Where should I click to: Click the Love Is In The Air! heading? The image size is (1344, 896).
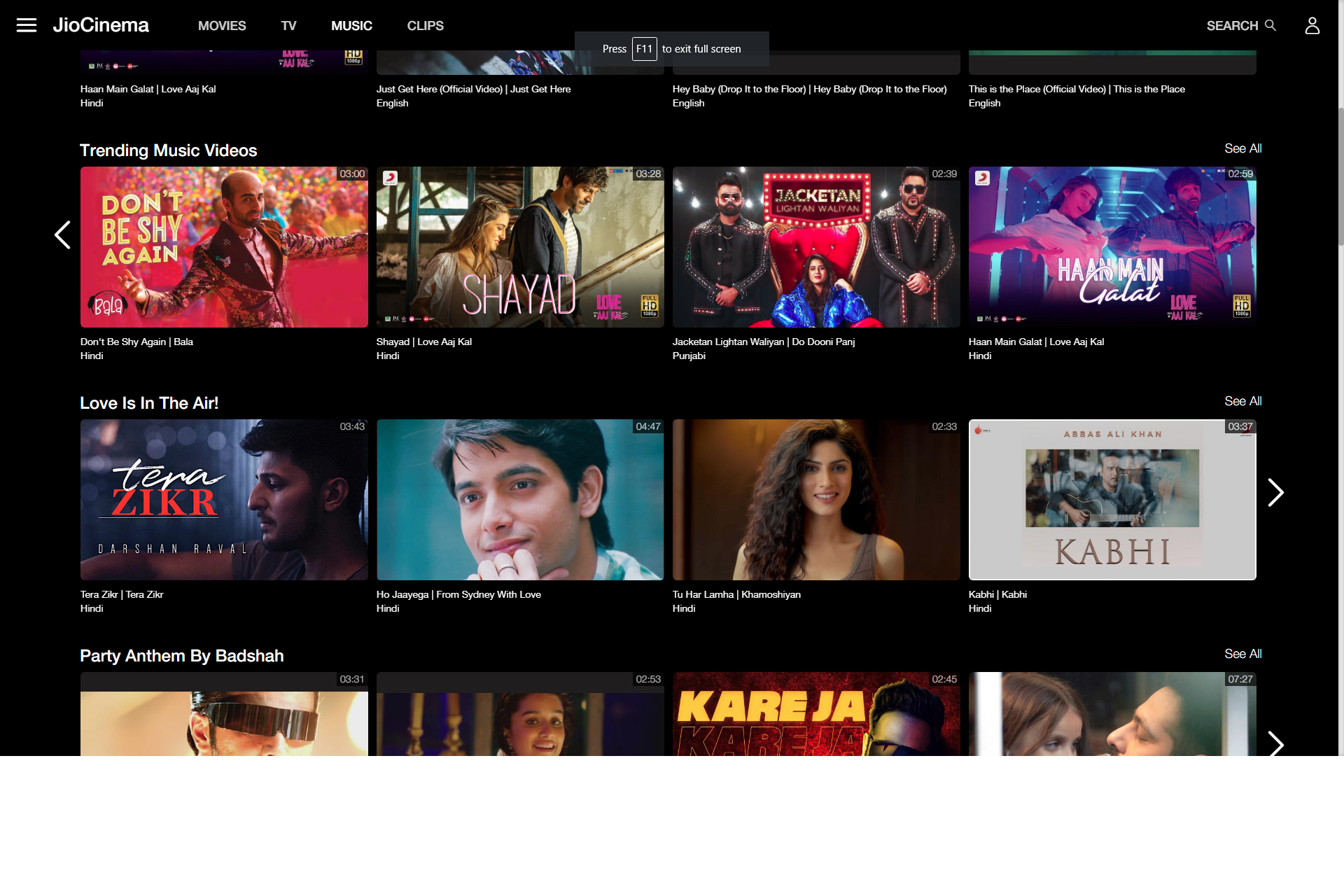tap(149, 403)
